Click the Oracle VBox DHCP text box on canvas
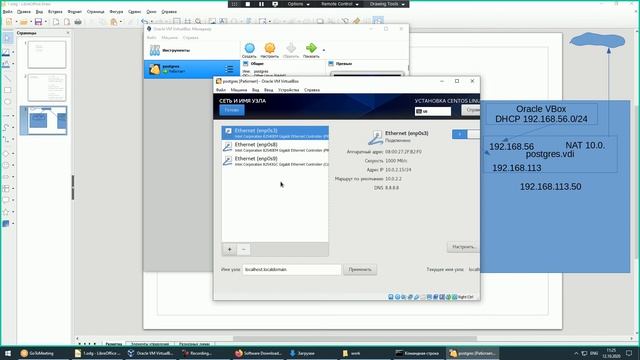This screenshot has width=640, height=360. [541, 114]
